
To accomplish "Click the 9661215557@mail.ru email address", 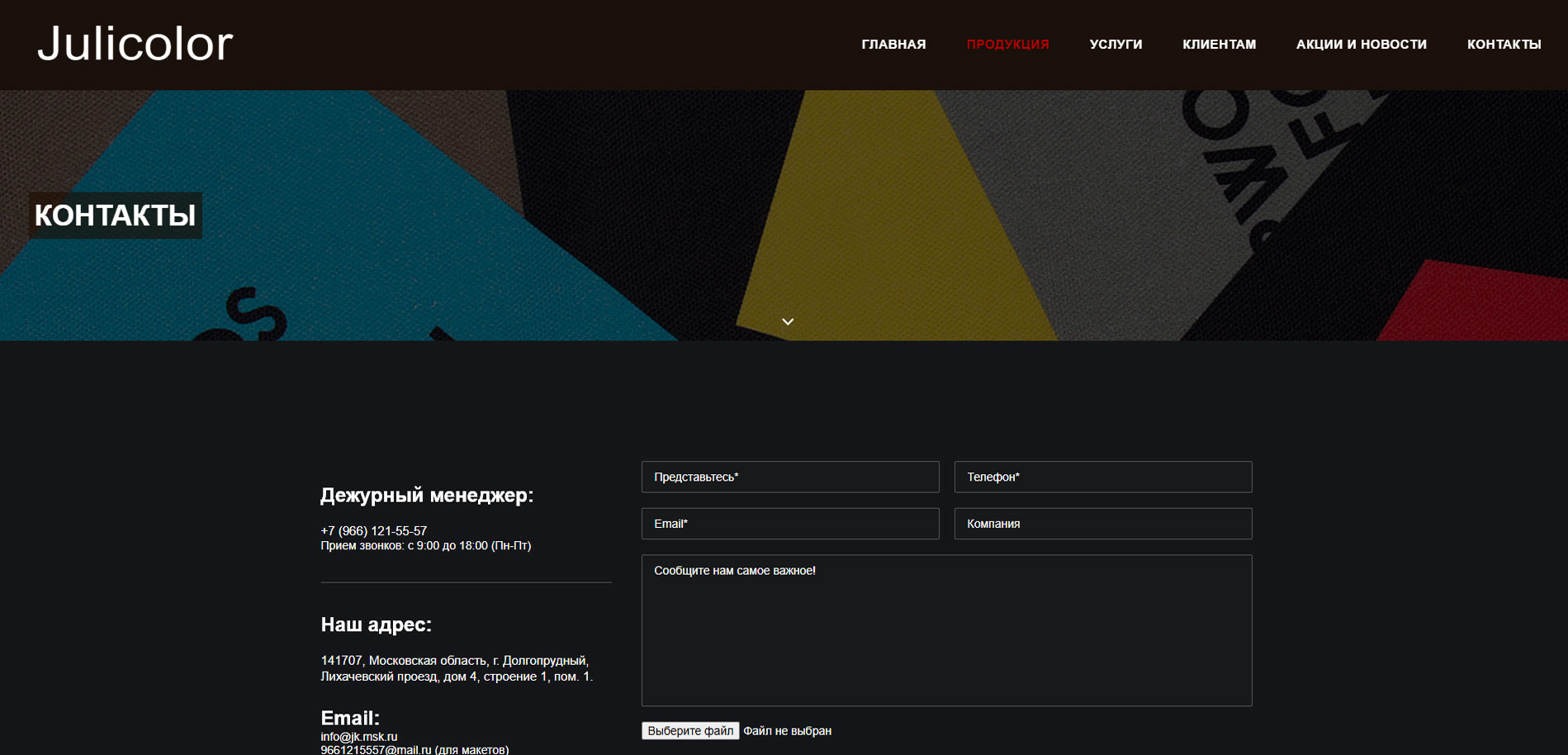I will click(376, 749).
